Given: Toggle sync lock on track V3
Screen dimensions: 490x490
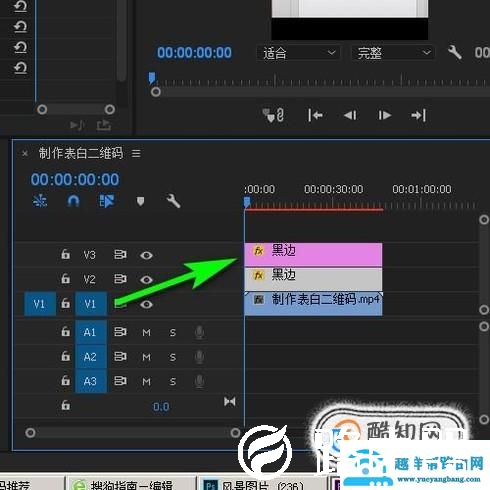Looking at the screenshot, I should point(120,255).
